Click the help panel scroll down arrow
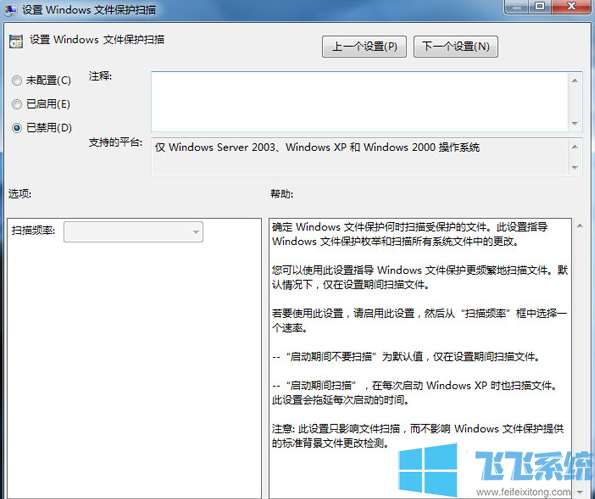This screenshot has width=595, height=499. [580, 492]
